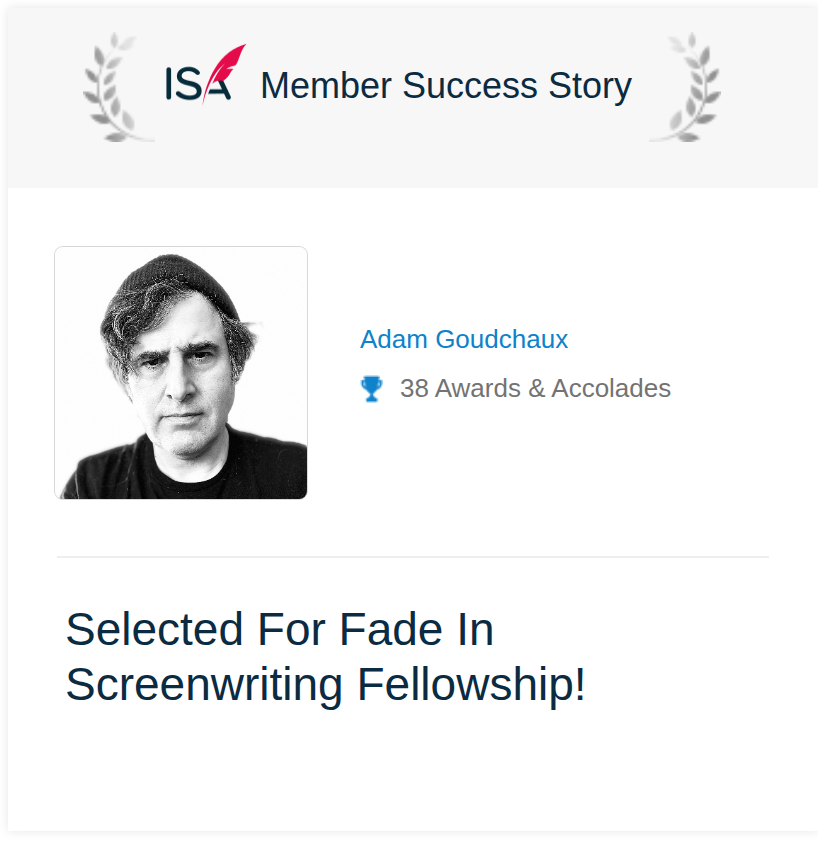Open the Selected For Fade In headline
Viewport: 818px width, 850px height.
pyautogui.click(x=280, y=629)
